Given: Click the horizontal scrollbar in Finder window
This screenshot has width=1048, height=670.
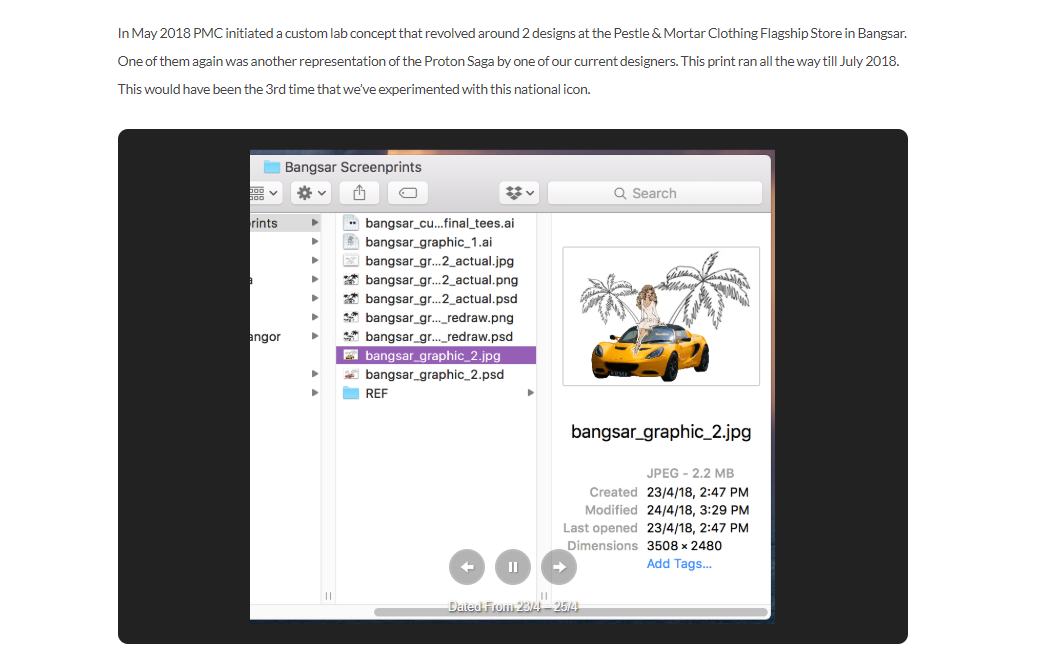Looking at the screenshot, I should pos(570,612).
